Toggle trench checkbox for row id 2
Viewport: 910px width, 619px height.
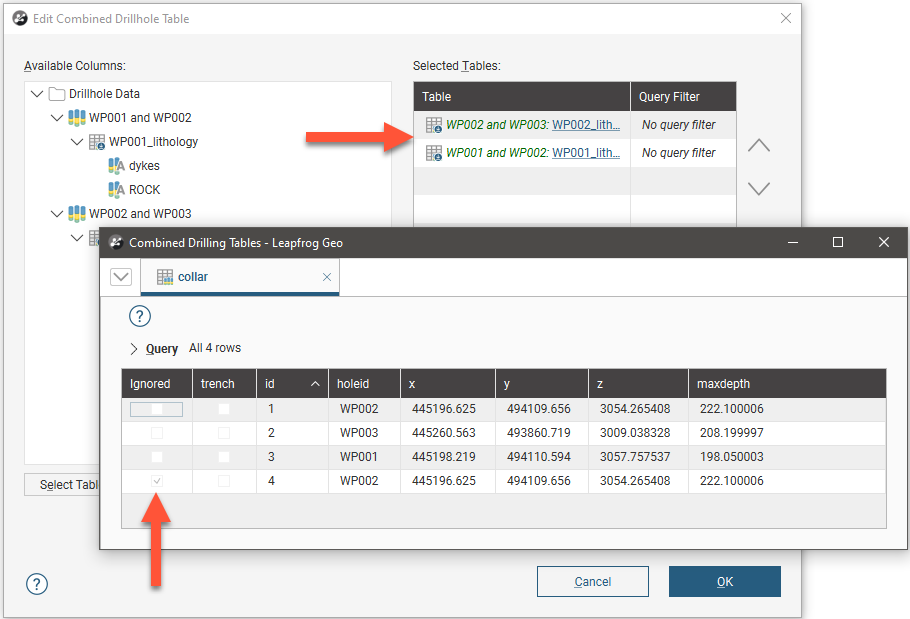point(223,433)
